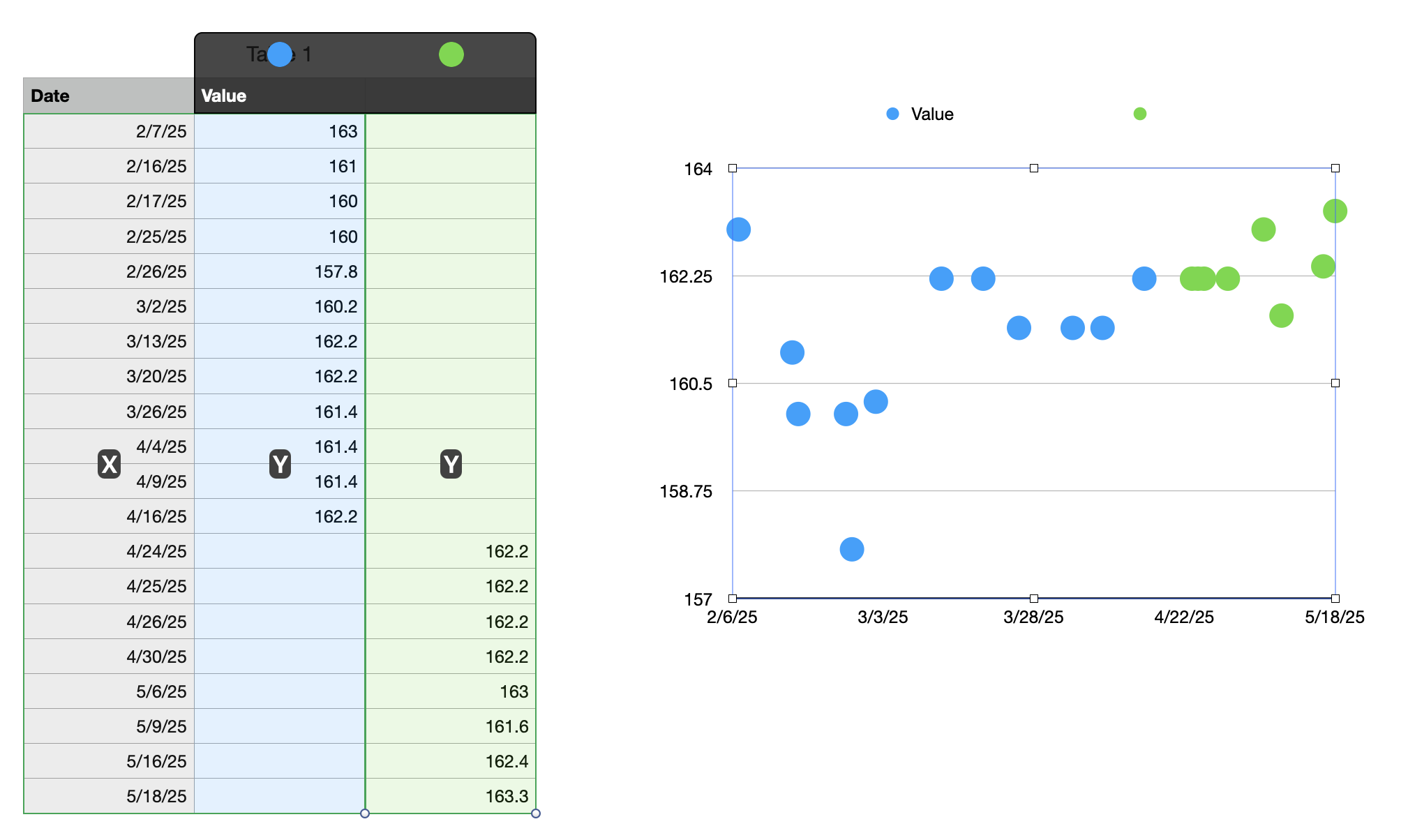Click the lowest blue data point in chart
Viewport: 1408px width, 840px height.
click(851, 549)
